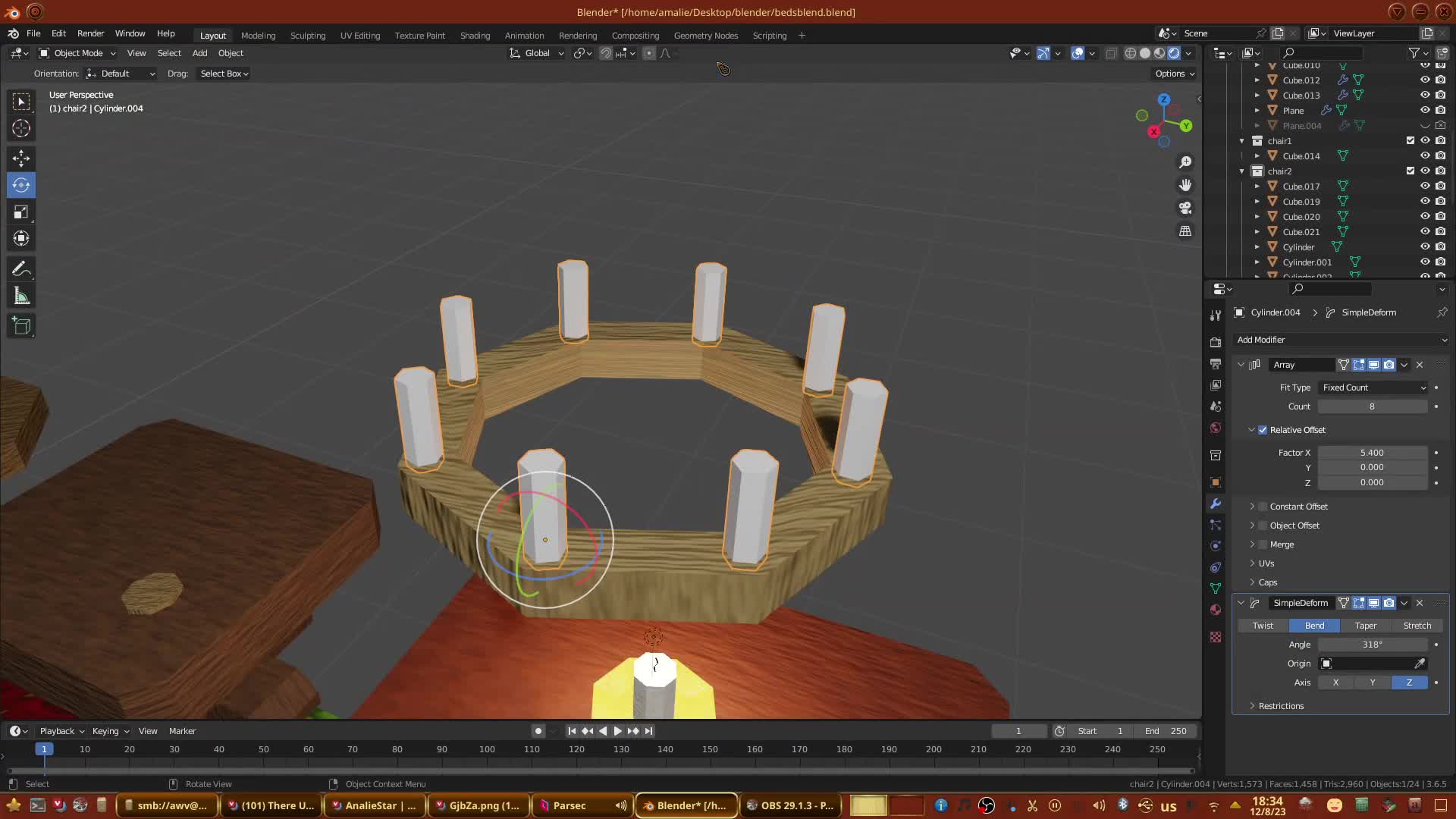Hide Cube.017 in outliner
Image resolution: width=1456 pixels, height=819 pixels.
click(x=1425, y=187)
